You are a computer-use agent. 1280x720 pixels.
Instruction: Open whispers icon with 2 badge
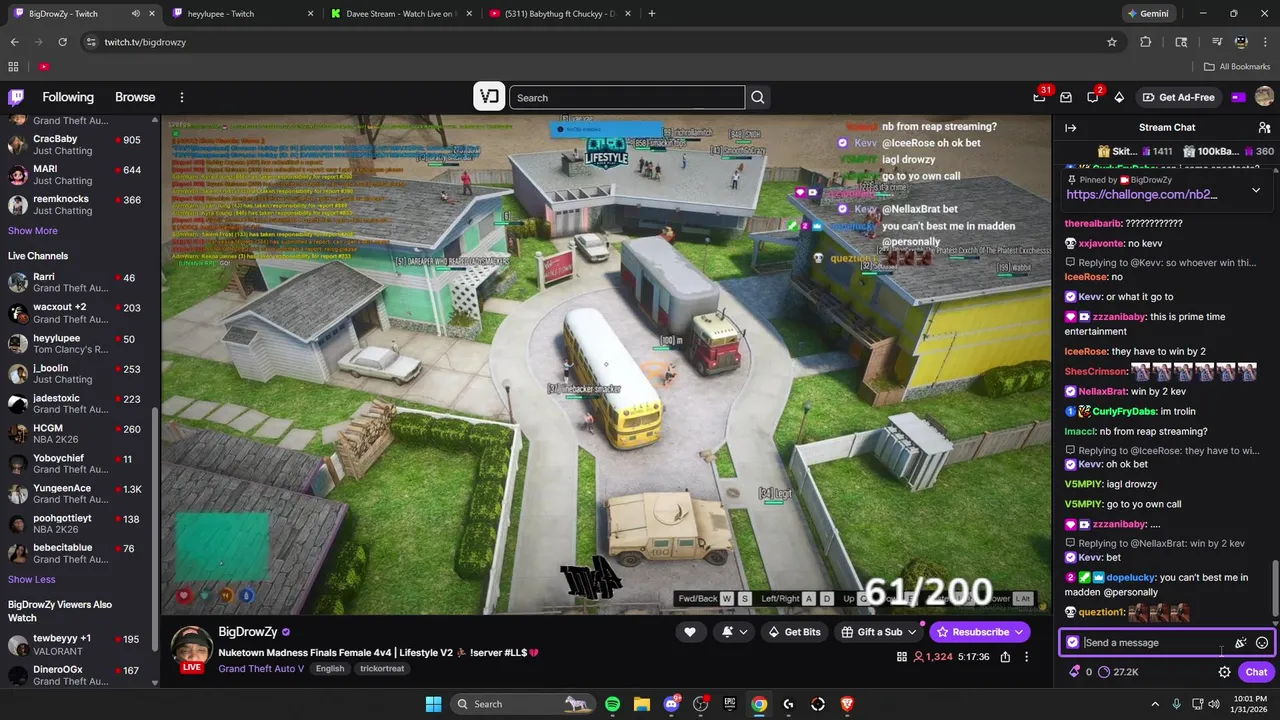[1092, 97]
